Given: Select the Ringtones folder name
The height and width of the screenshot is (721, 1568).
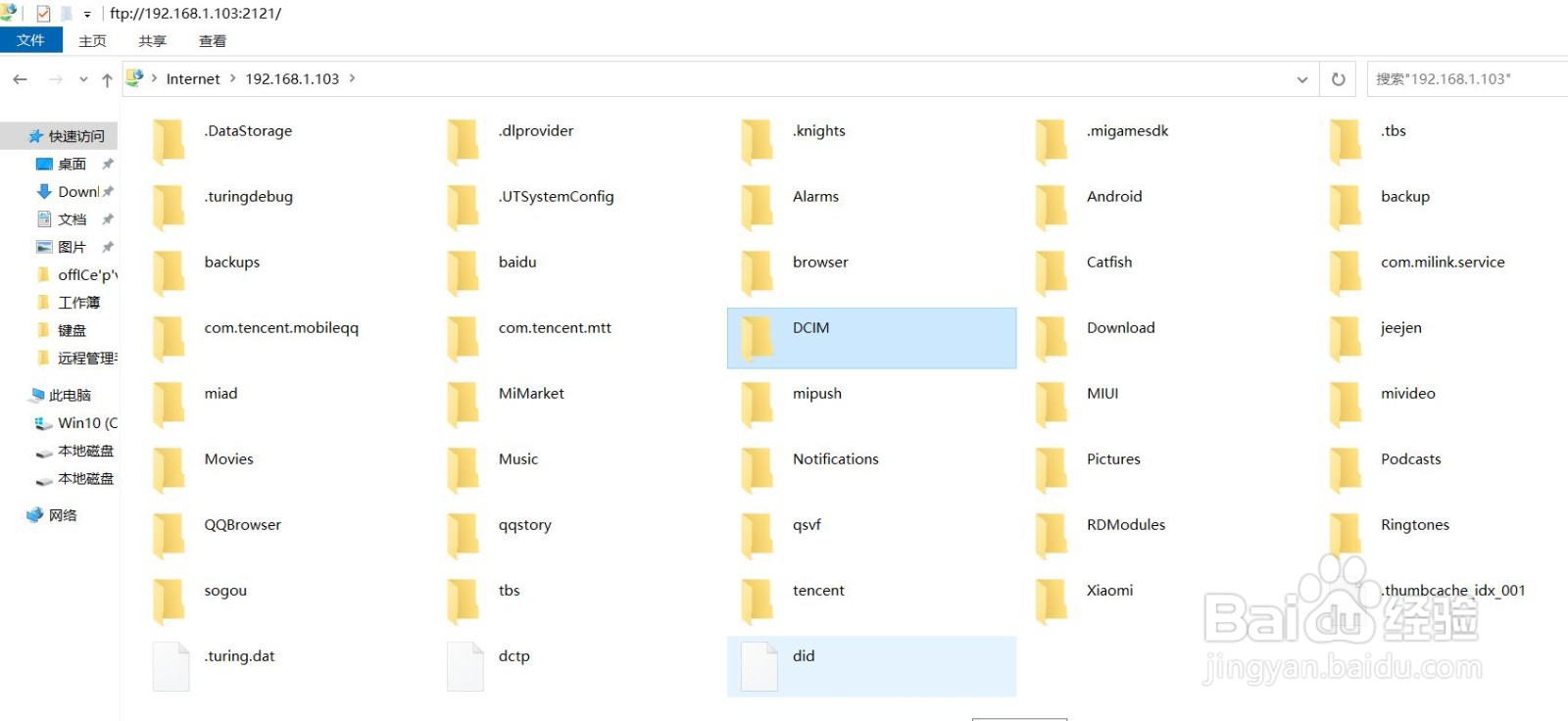Looking at the screenshot, I should tap(1414, 524).
